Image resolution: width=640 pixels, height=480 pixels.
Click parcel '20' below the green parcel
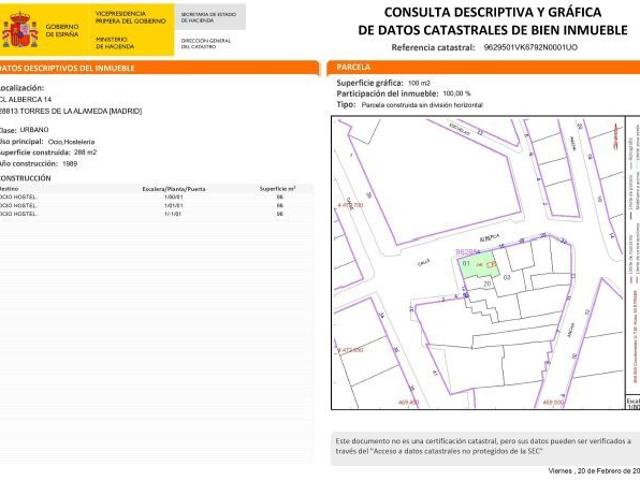coord(487,284)
